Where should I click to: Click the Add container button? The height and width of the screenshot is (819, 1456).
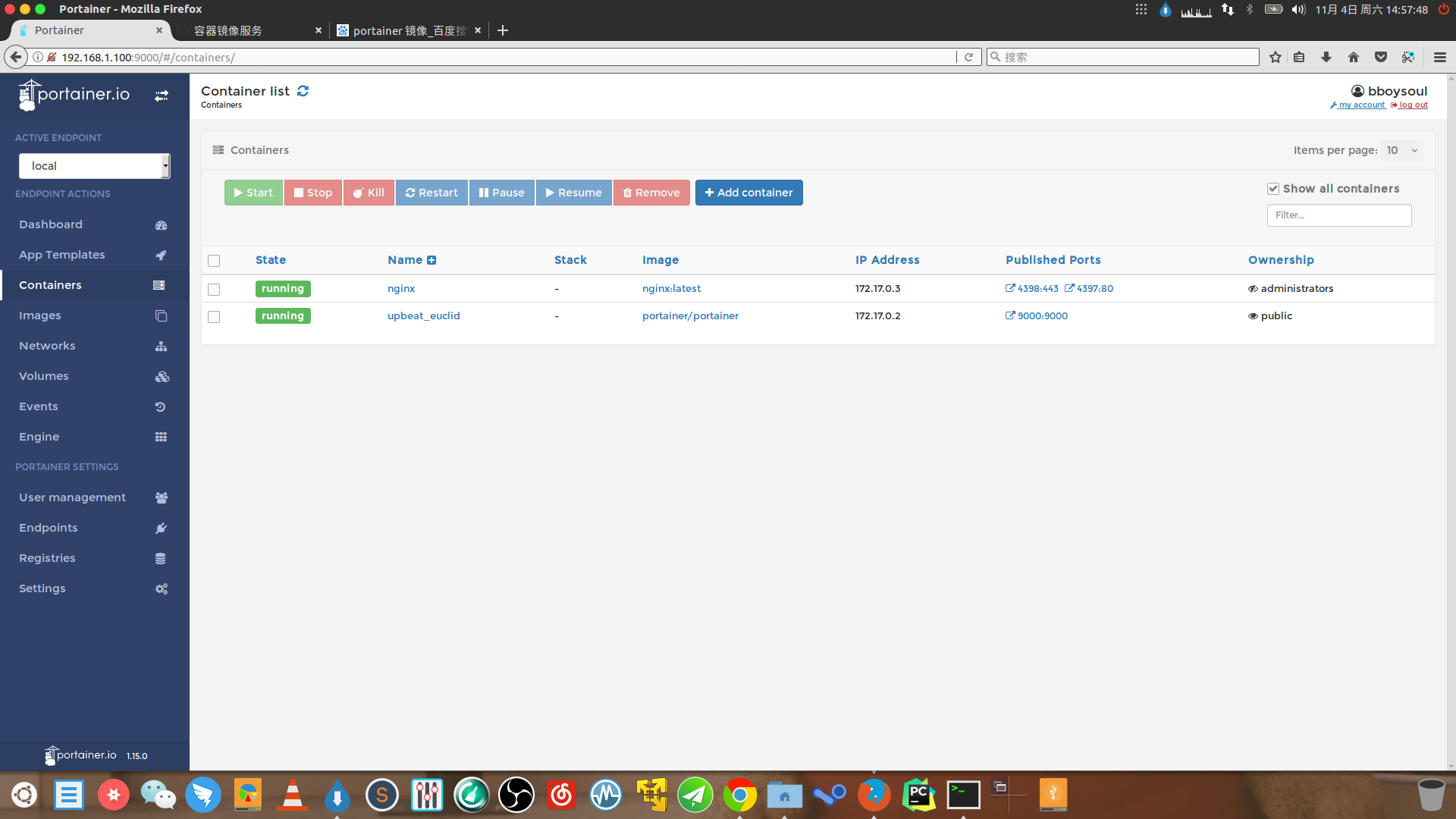pyautogui.click(x=748, y=193)
